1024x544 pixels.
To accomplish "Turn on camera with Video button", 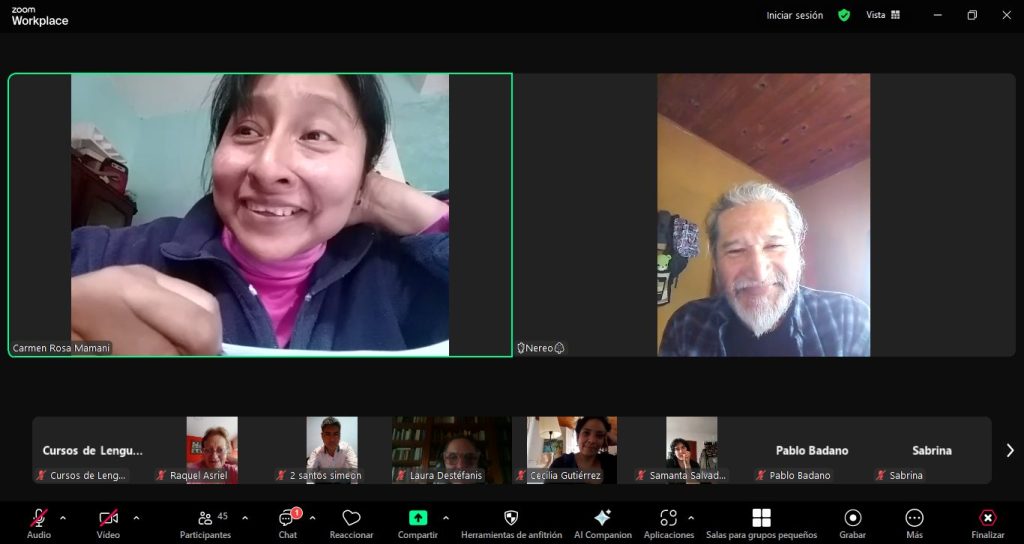I will click(108, 518).
